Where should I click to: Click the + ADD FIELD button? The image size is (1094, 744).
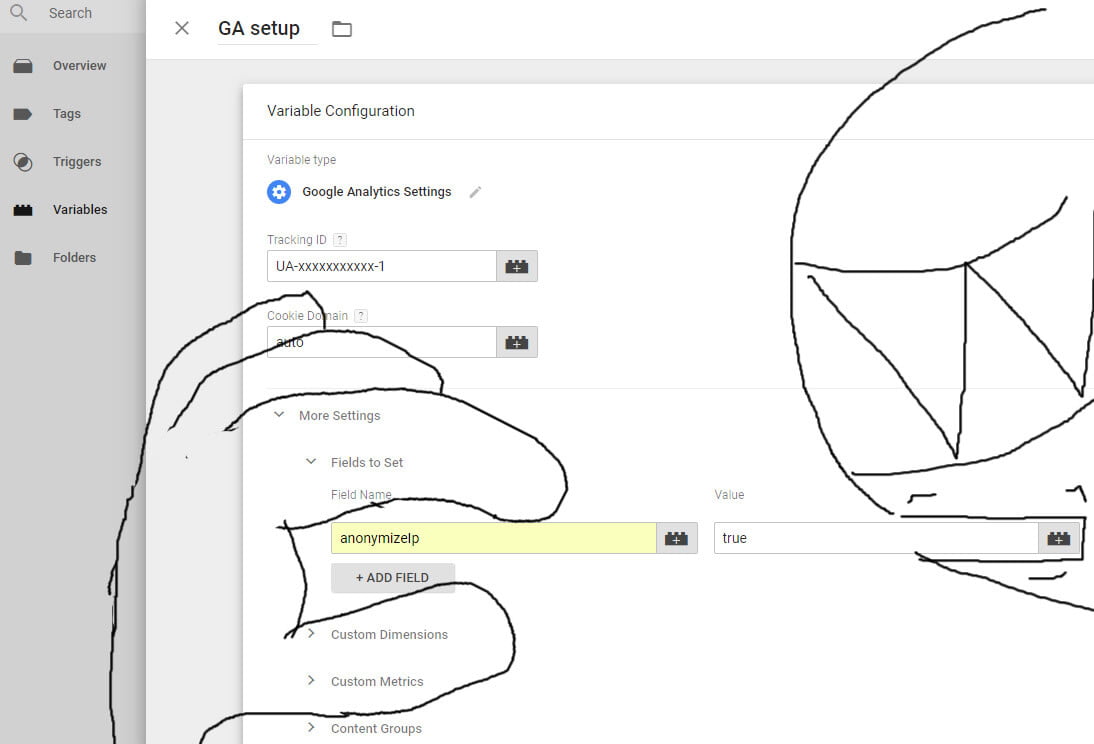click(392, 578)
